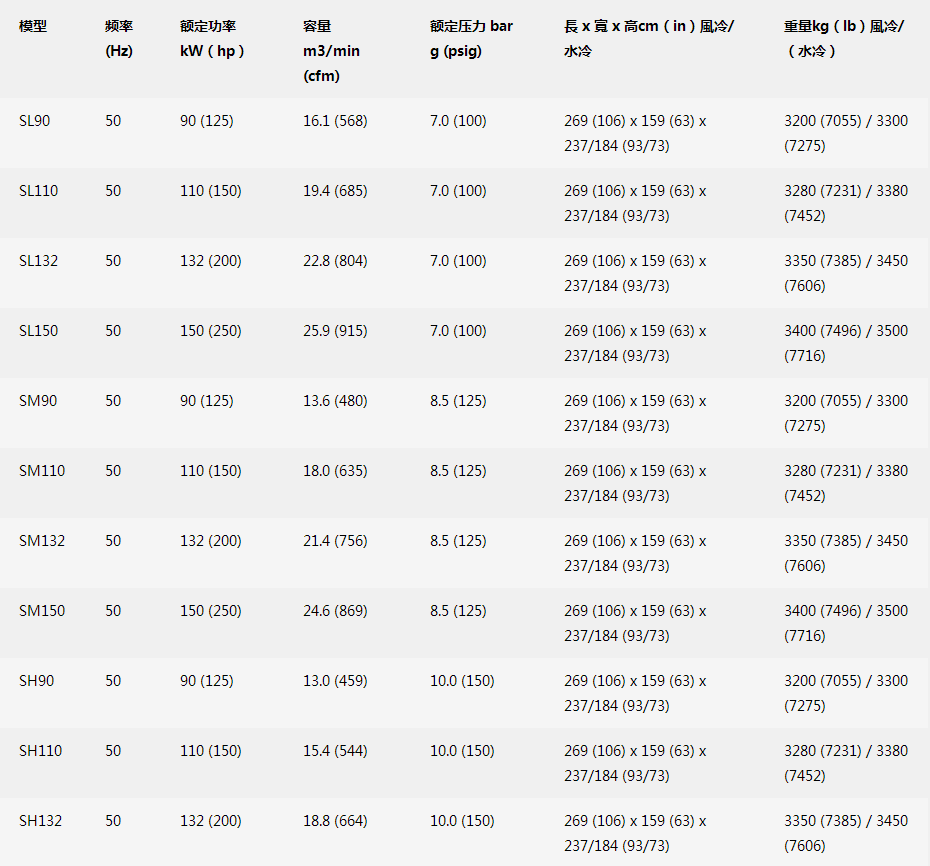Click the 重量kg (lb) column header
Screen dimensions: 930x866
(844, 38)
